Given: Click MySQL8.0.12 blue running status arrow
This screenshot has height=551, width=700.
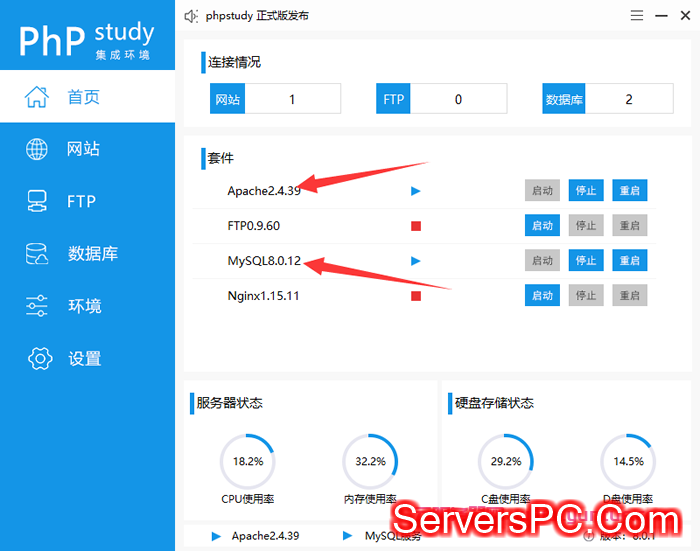Looking at the screenshot, I should click(416, 260).
